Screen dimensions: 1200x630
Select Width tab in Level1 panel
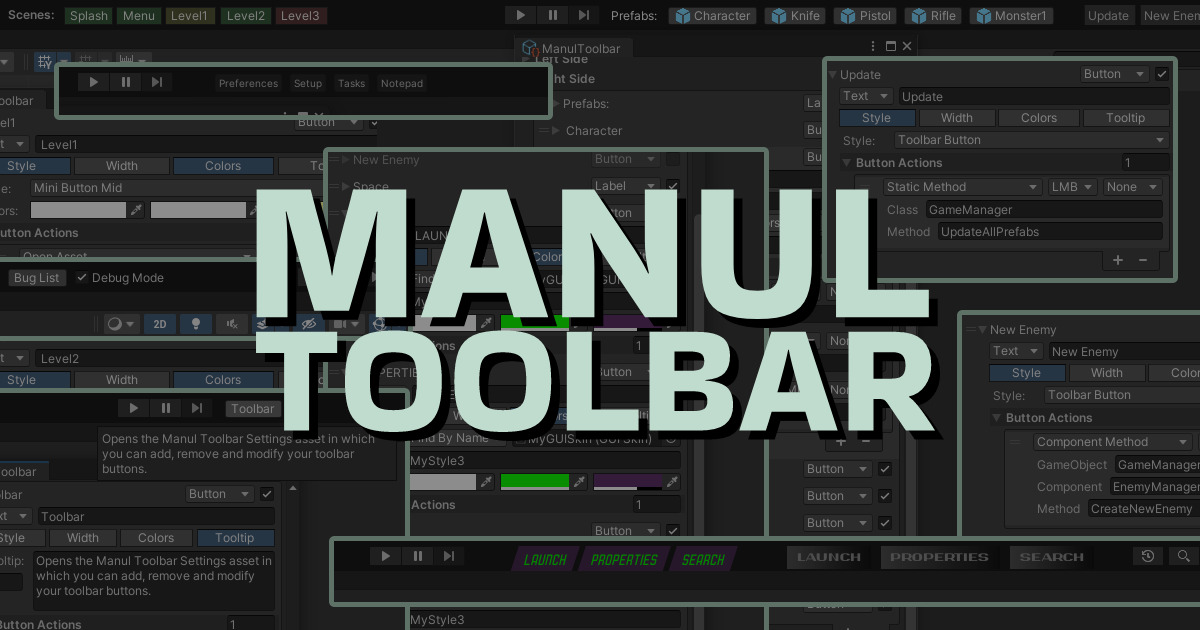[x=122, y=166]
